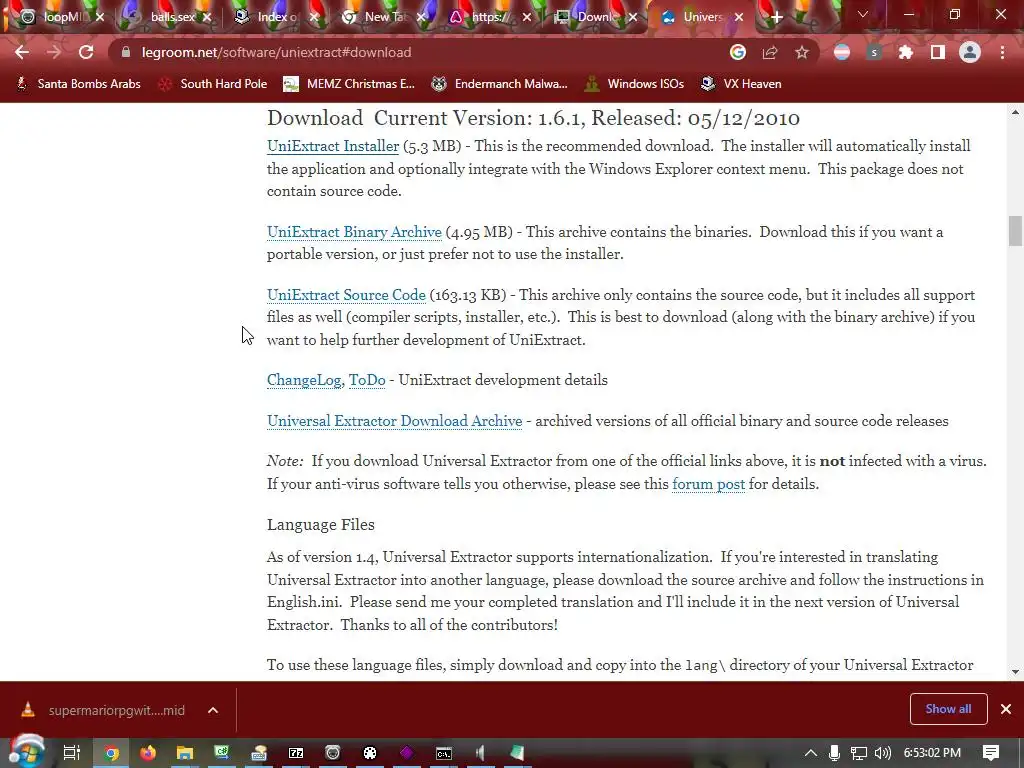This screenshot has height=768, width=1024.
Task: Open the downloaded supermariorpg .mid file
Action: click(x=104, y=710)
